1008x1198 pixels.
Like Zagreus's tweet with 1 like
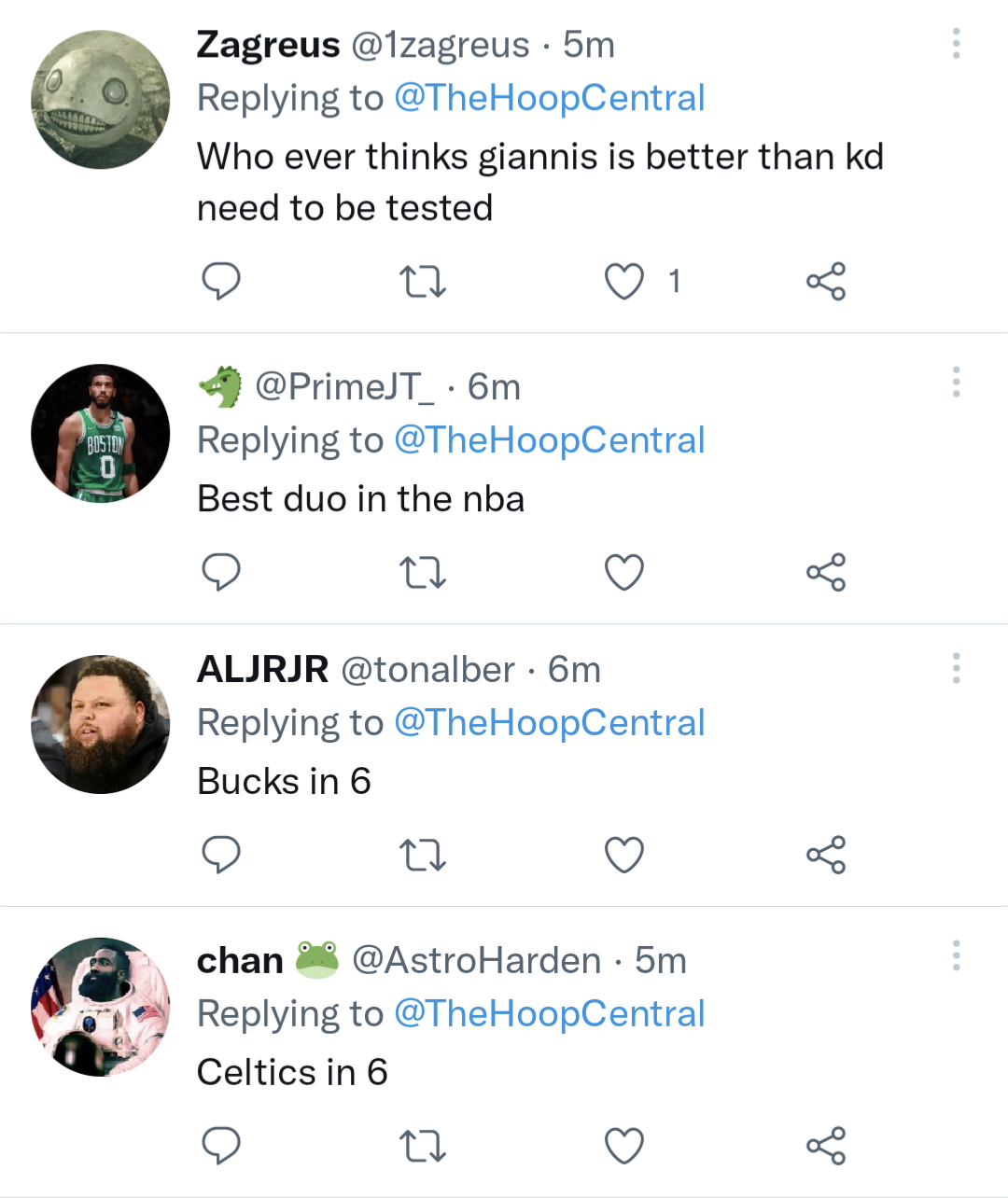coord(624,281)
